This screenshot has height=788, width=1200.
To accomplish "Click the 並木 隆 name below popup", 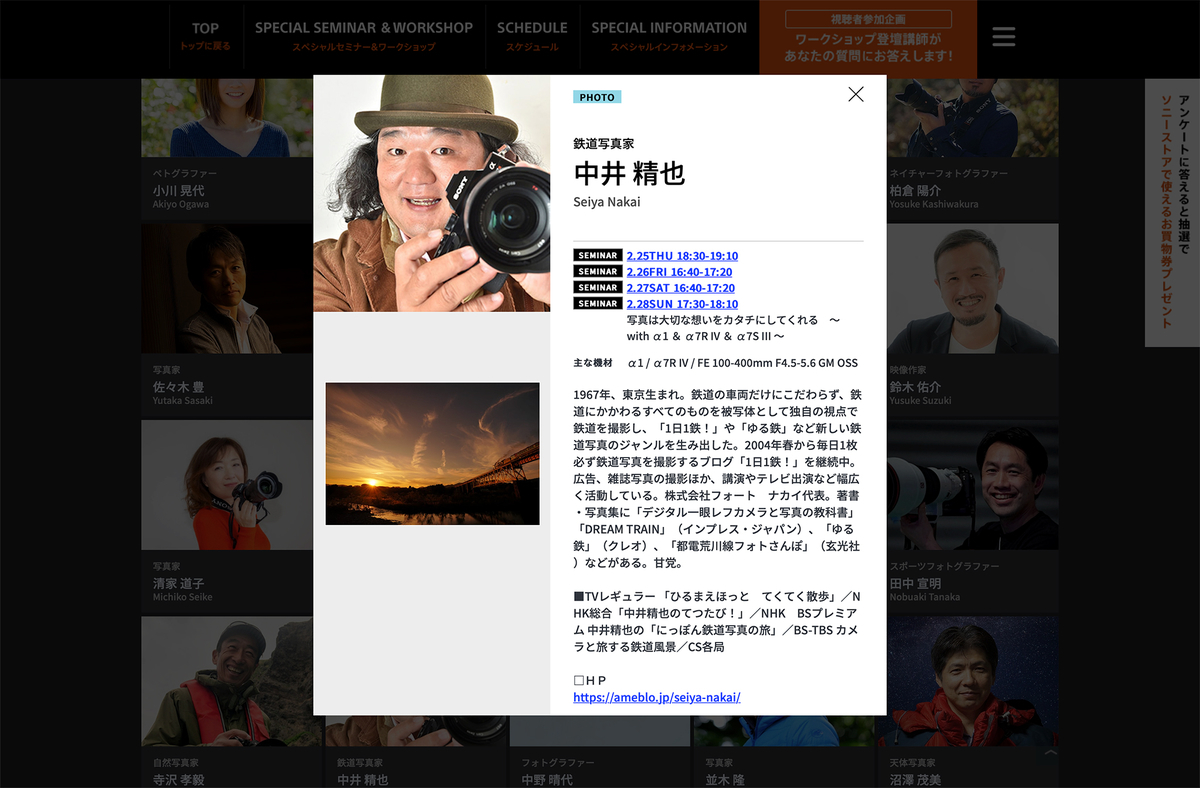I will 725,780.
